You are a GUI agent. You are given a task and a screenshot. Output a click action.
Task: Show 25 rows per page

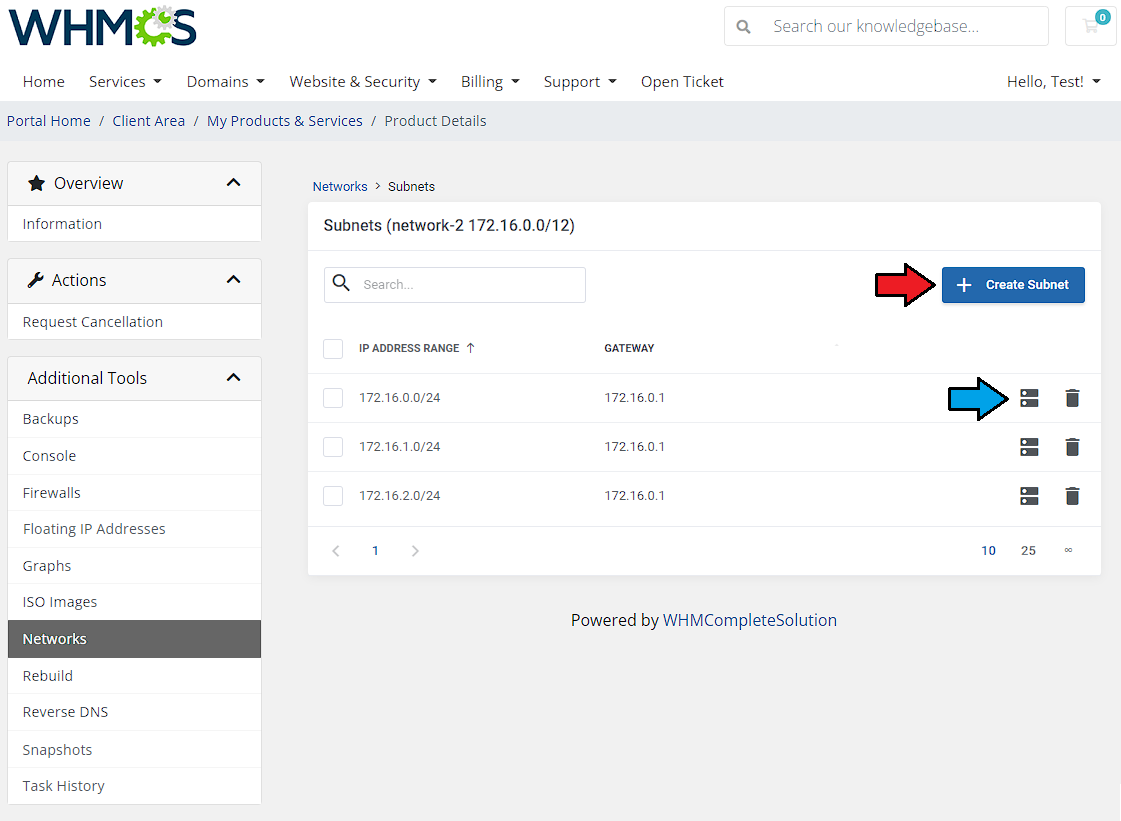point(1028,551)
